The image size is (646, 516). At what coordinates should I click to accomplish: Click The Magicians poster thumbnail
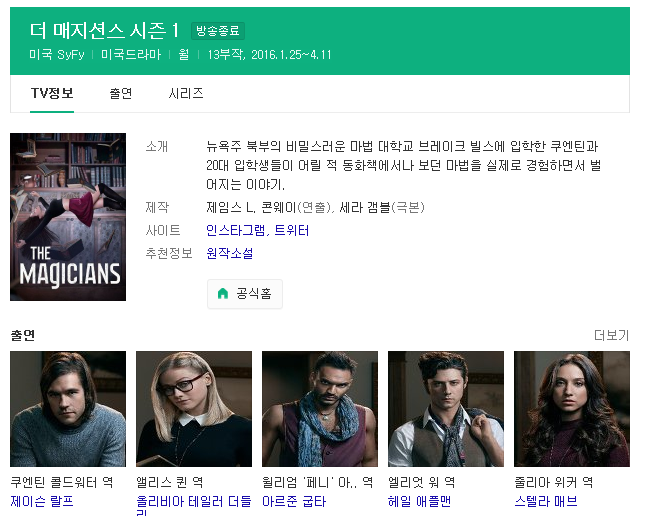pyautogui.click(x=68, y=217)
